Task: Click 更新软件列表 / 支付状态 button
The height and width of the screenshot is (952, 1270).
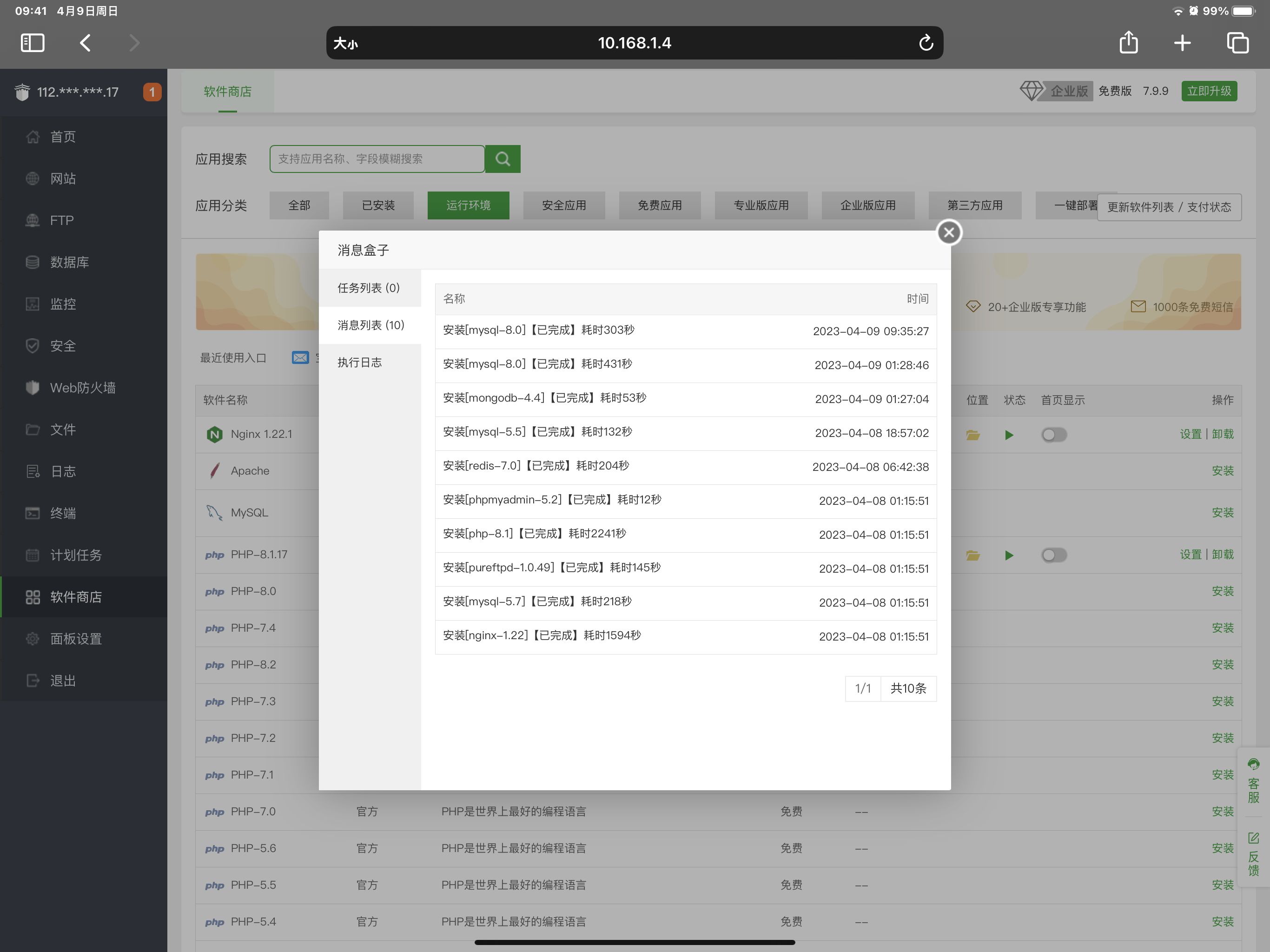Action: [x=1169, y=207]
